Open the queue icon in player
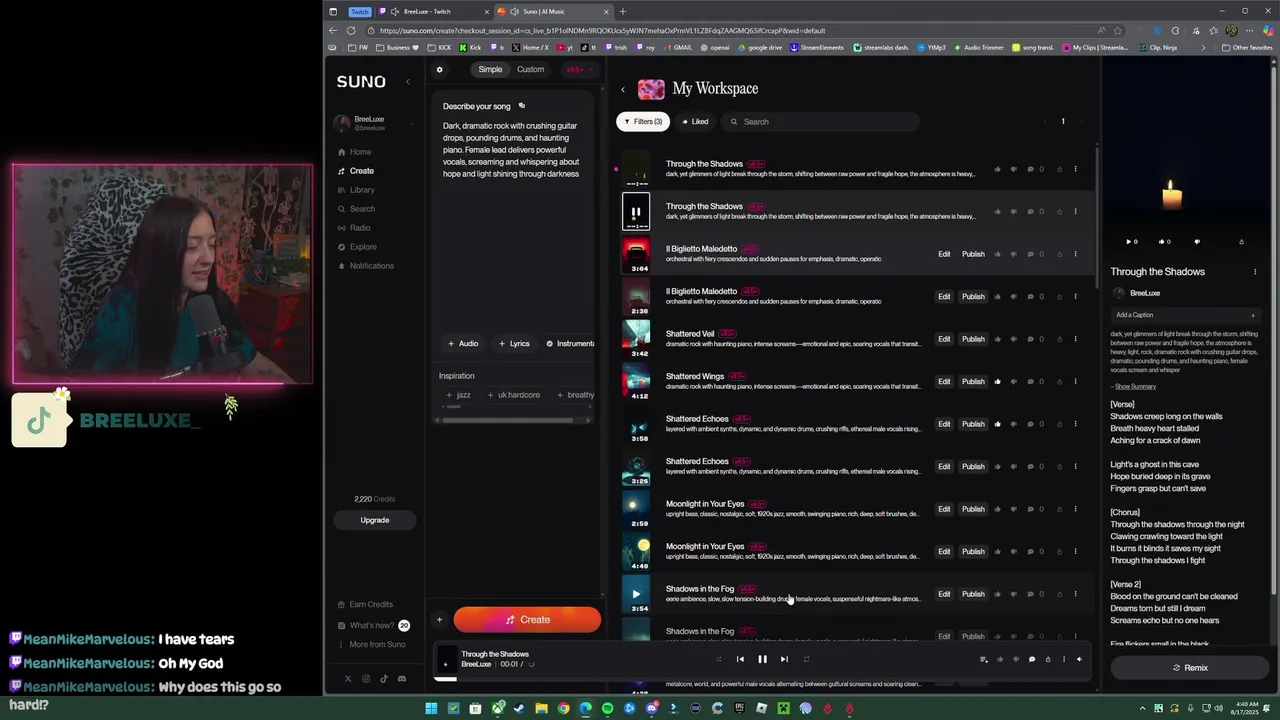The height and width of the screenshot is (720, 1280). tap(983, 659)
